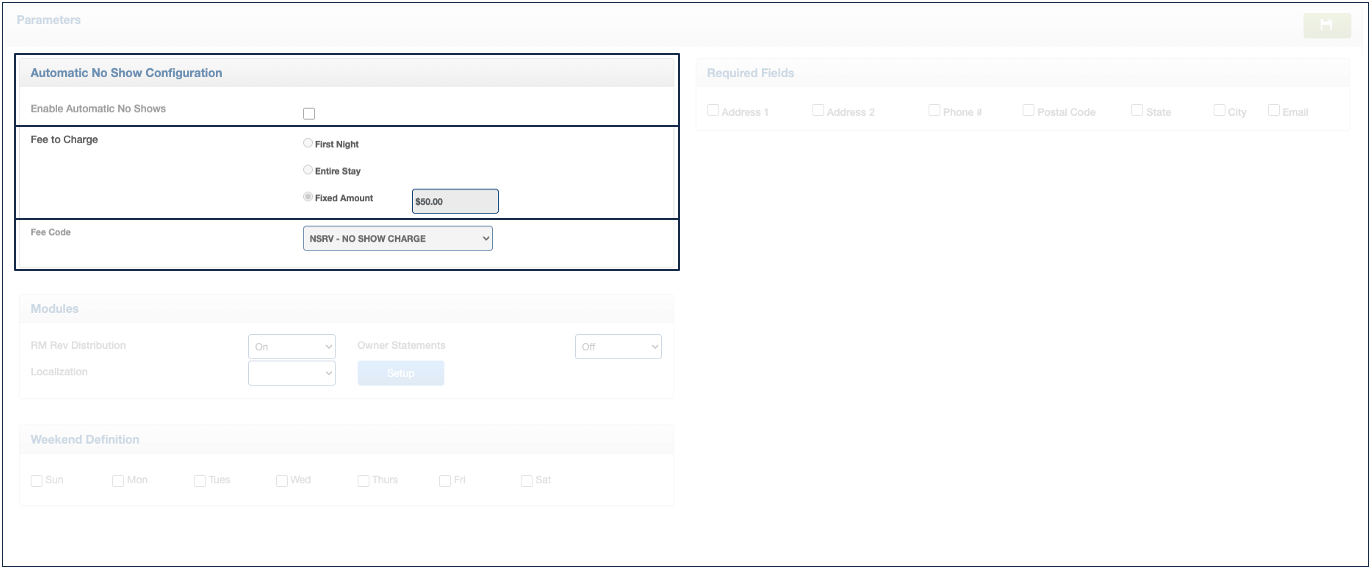The height and width of the screenshot is (571, 1372).
Task: Expand the Localization dropdown
Action: [x=291, y=373]
